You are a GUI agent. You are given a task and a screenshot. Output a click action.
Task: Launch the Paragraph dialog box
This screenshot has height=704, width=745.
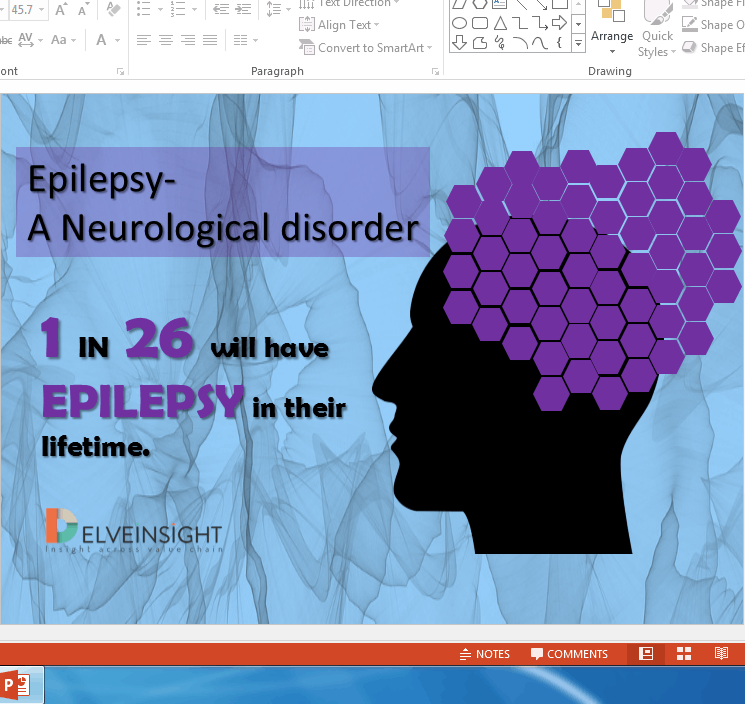[x=435, y=71]
